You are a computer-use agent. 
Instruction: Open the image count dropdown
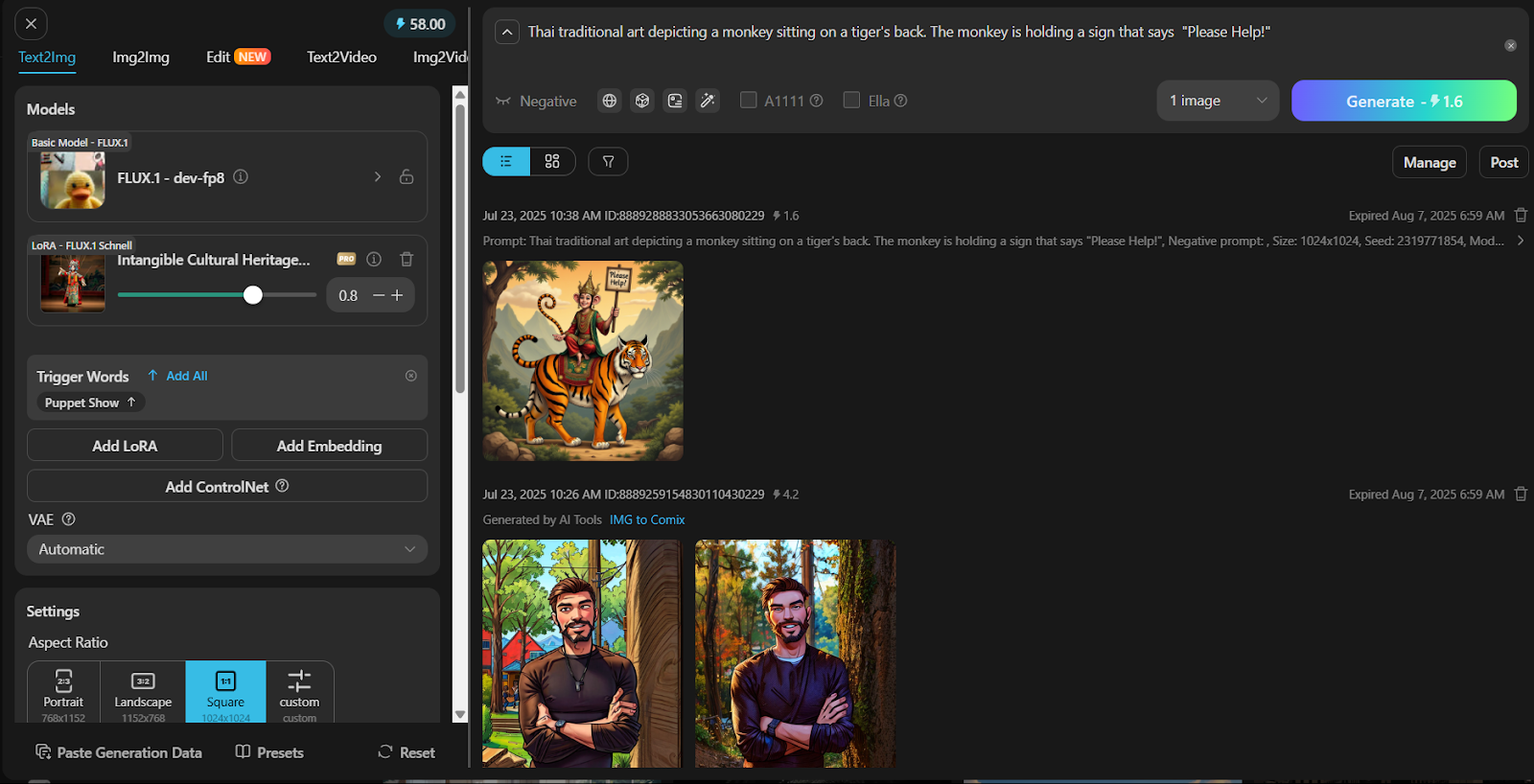(1218, 101)
